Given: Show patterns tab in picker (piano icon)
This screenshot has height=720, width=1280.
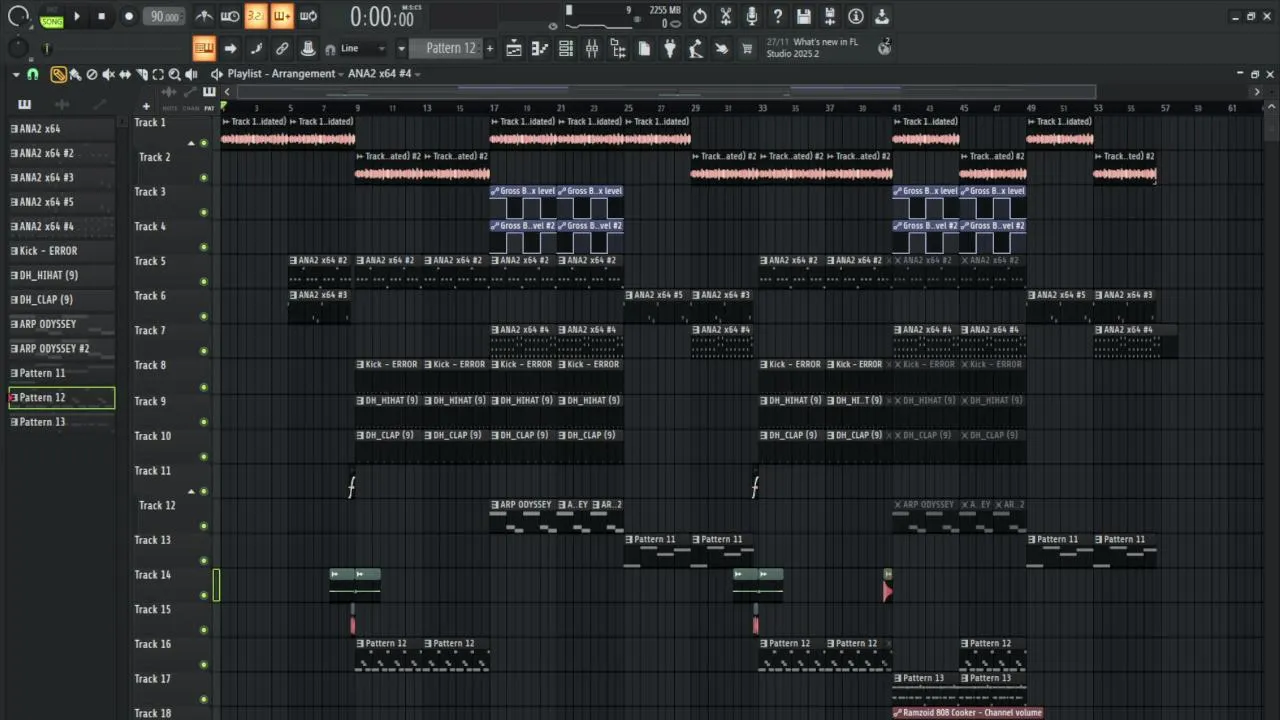Looking at the screenshot, I should [24, 104].
